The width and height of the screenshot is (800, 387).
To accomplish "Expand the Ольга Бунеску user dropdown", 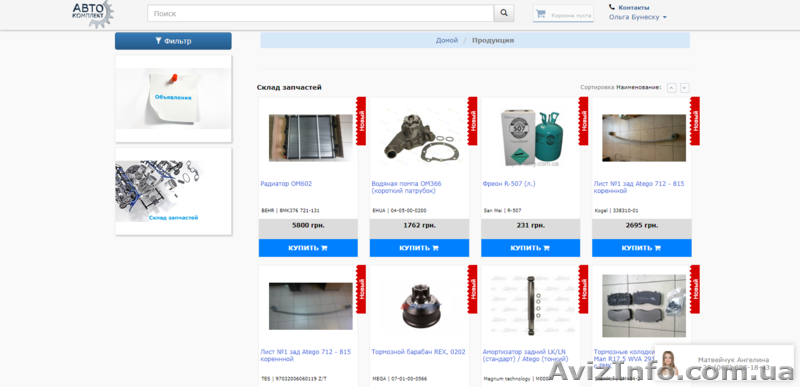I will point(637,17).
